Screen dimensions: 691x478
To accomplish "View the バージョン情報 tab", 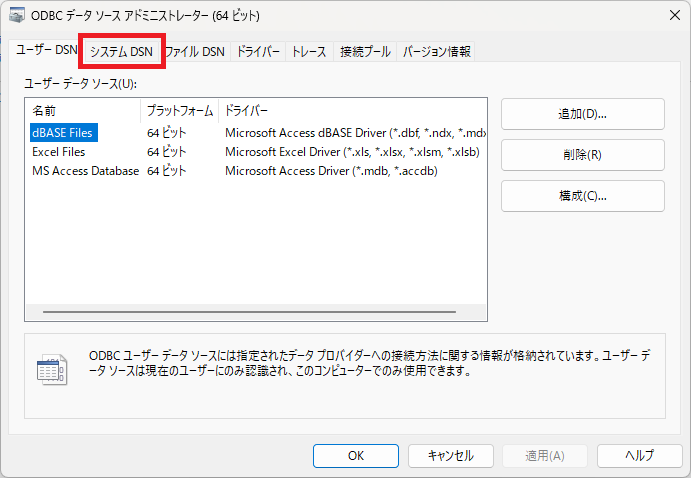I will coord(436,52).
